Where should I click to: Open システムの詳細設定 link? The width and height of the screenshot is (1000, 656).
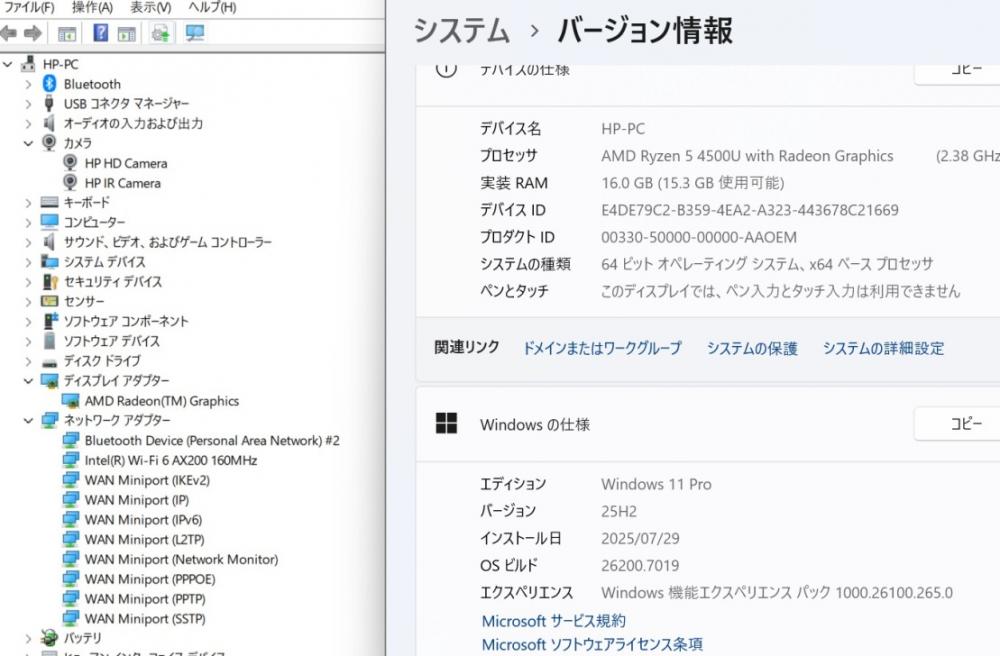click(883, 348)
